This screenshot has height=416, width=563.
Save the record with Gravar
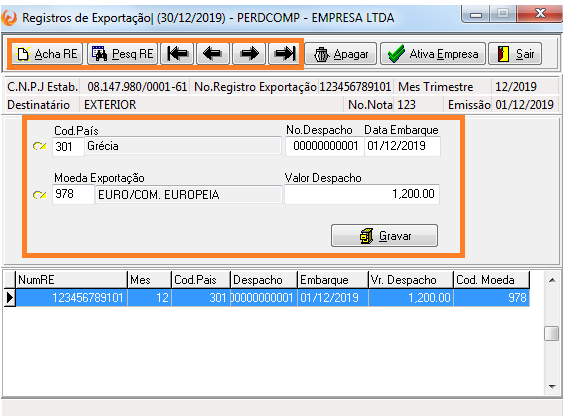[384, 235]
